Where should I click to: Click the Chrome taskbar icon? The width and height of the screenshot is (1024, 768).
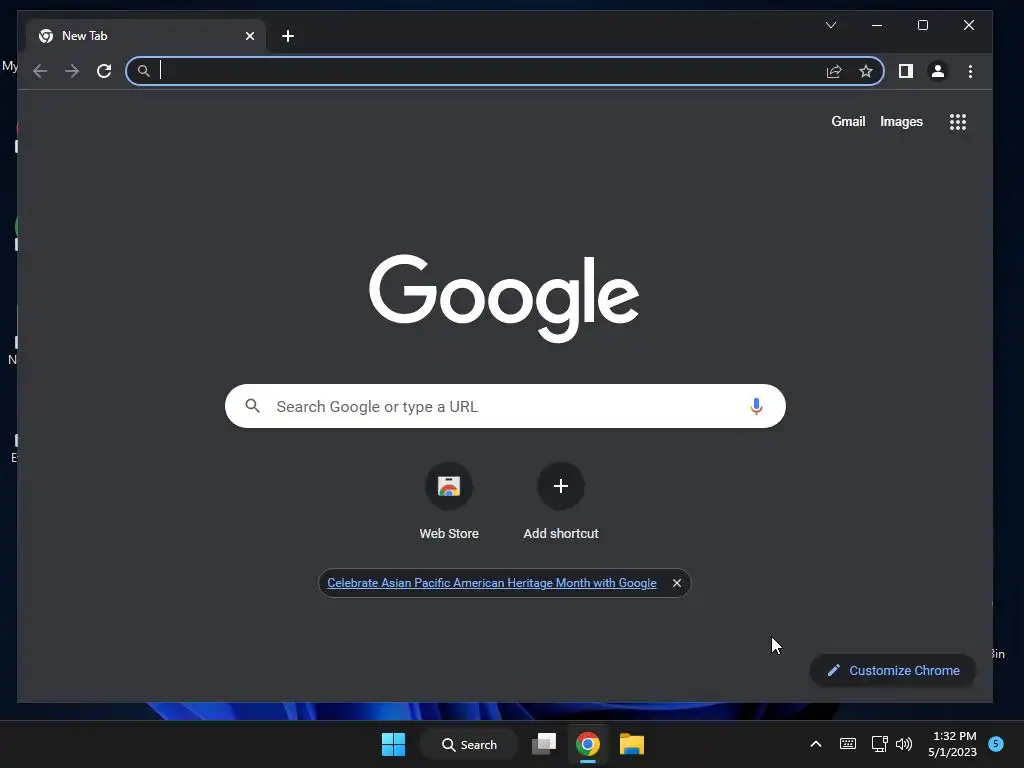(588, 744)
